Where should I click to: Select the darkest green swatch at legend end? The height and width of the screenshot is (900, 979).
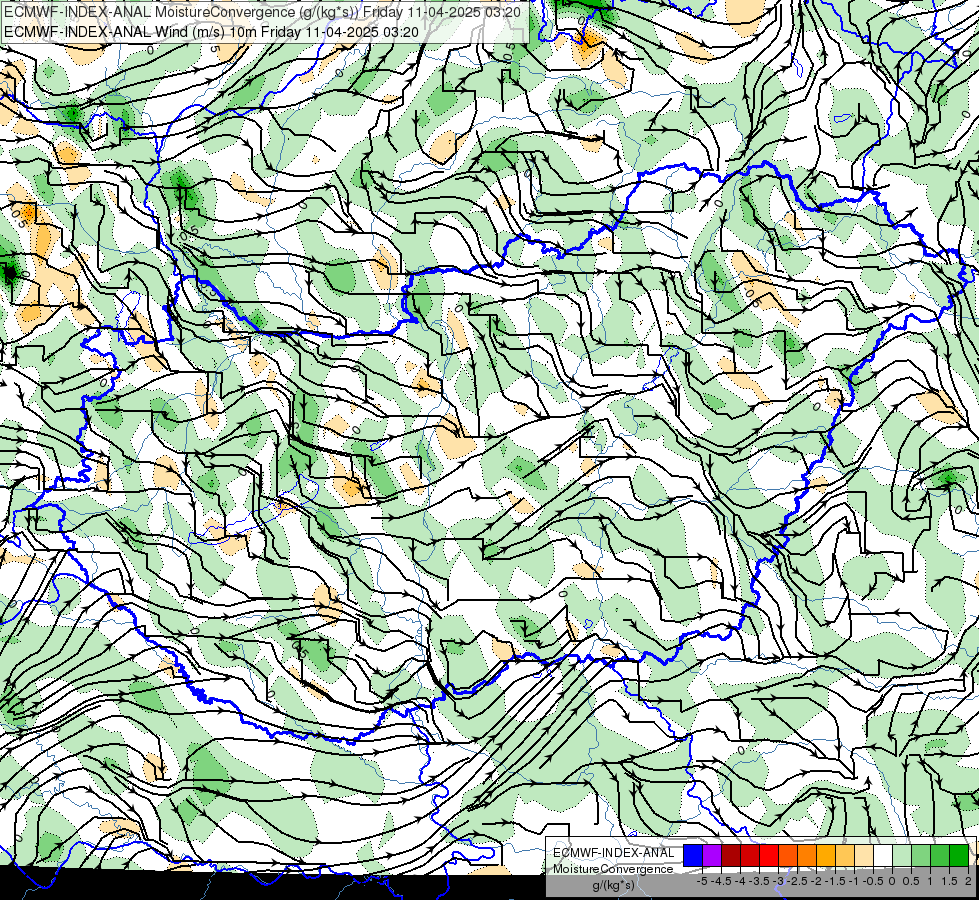(x=959, y=855)
